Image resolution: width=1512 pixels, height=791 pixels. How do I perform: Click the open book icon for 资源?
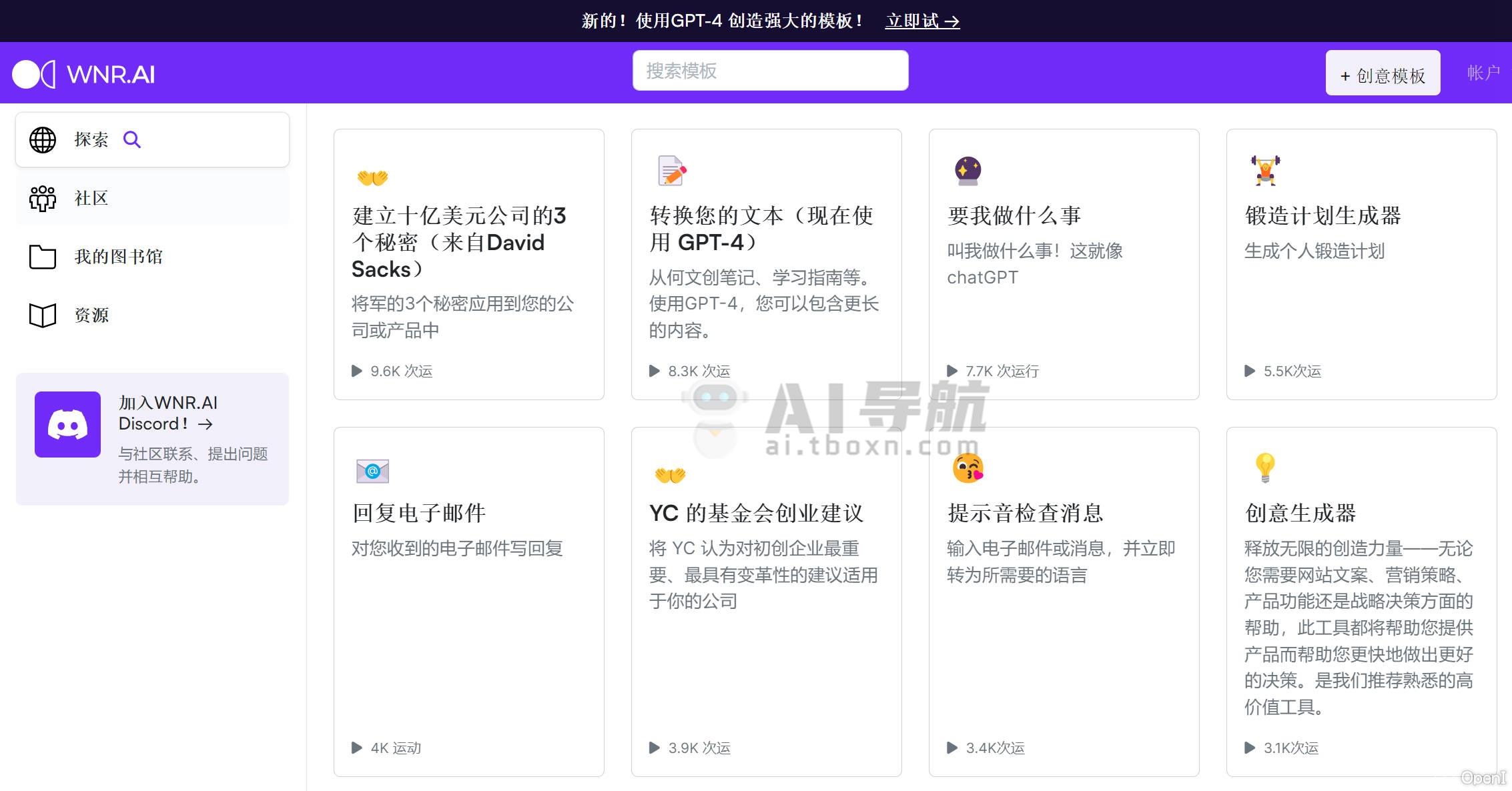(x=43, y=315)
